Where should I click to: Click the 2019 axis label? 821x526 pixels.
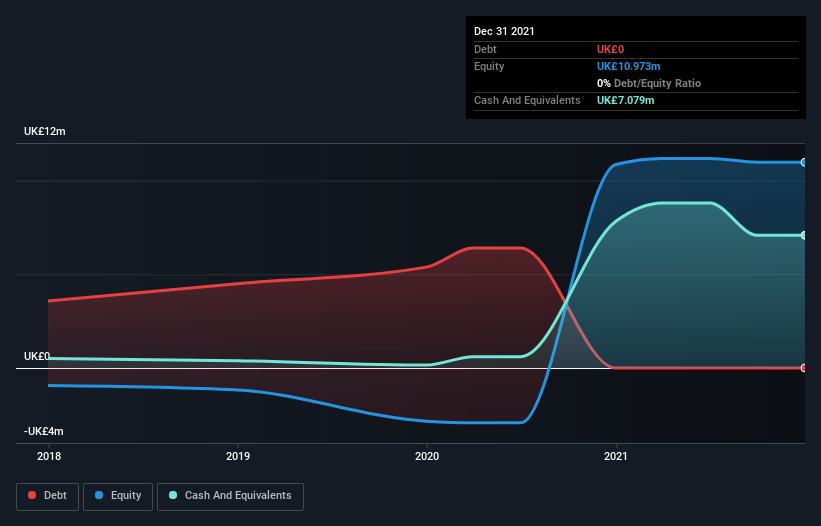pyautogui.click(x=238, y=456)
